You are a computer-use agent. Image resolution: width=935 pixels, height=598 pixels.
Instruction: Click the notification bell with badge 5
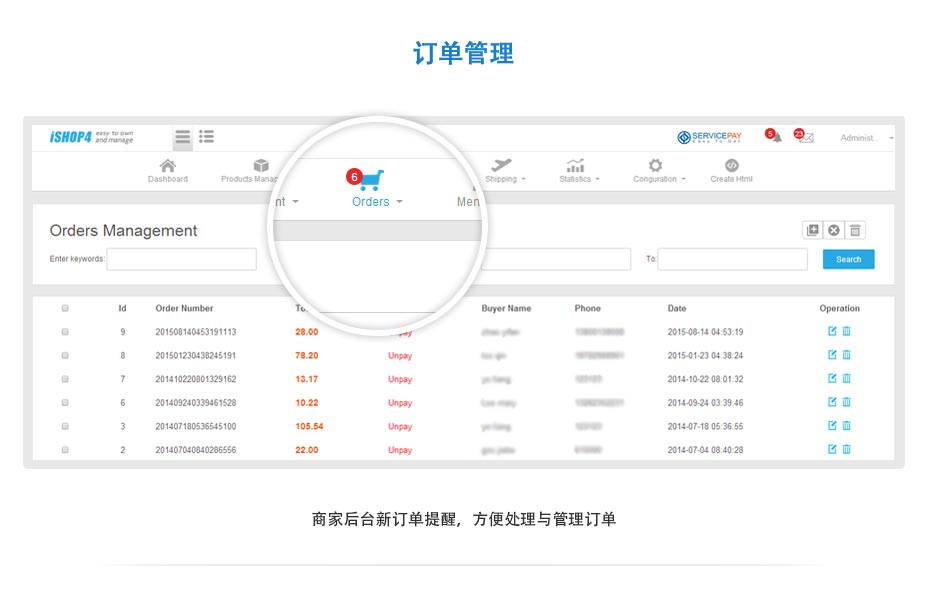[x=775, y=137]
